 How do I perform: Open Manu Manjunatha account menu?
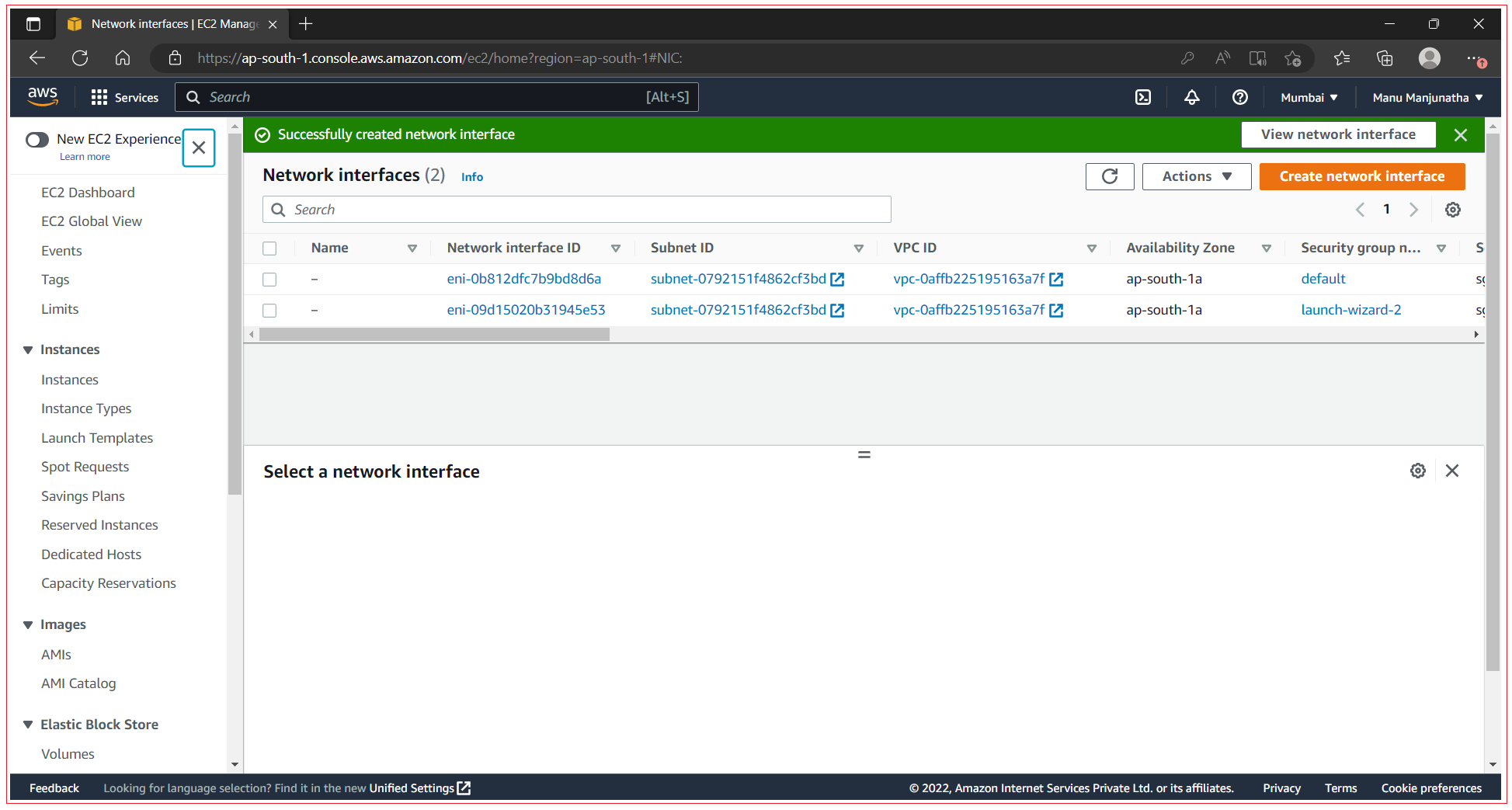coord(1427,98)
